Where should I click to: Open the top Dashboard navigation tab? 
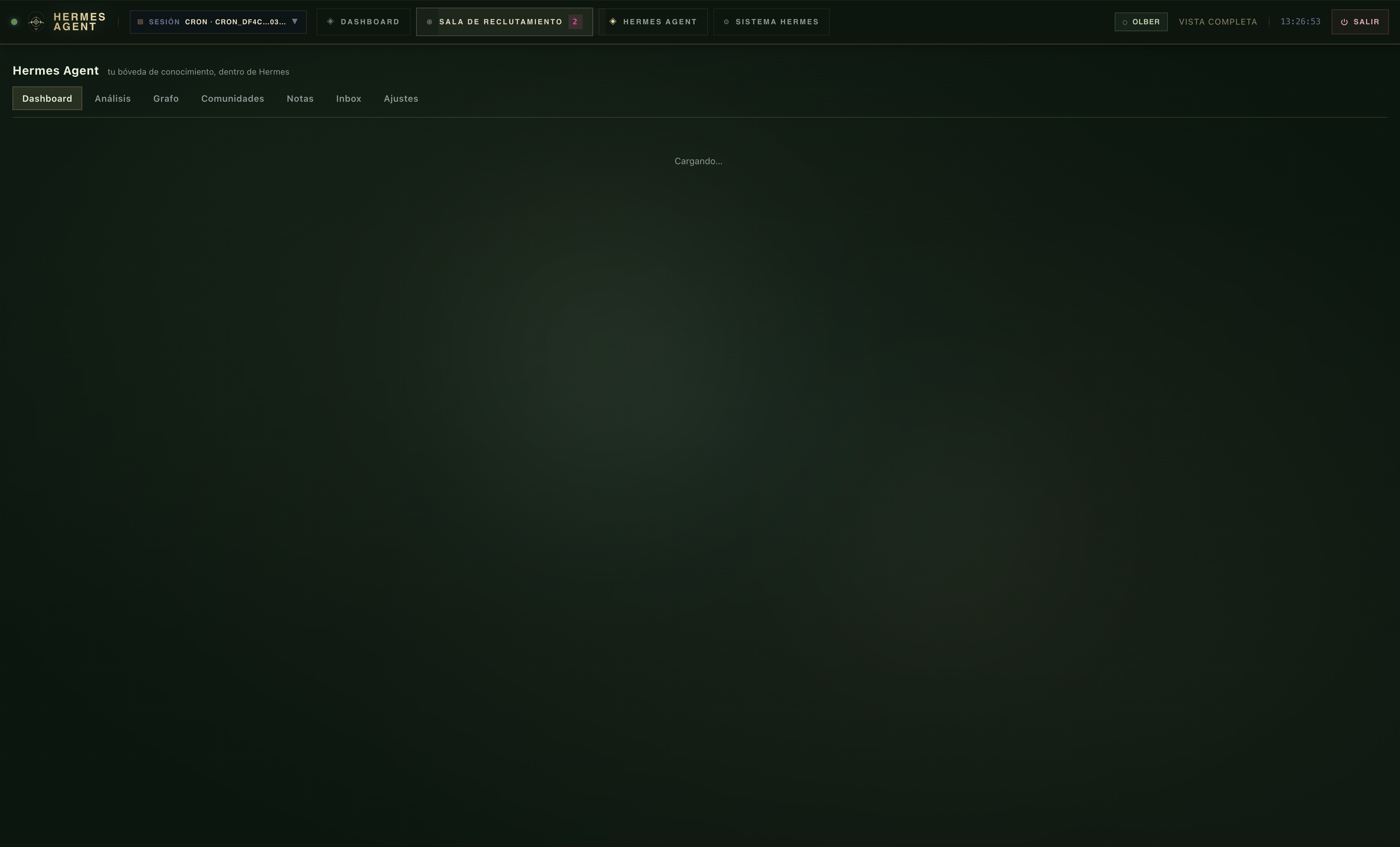(363, 22)
